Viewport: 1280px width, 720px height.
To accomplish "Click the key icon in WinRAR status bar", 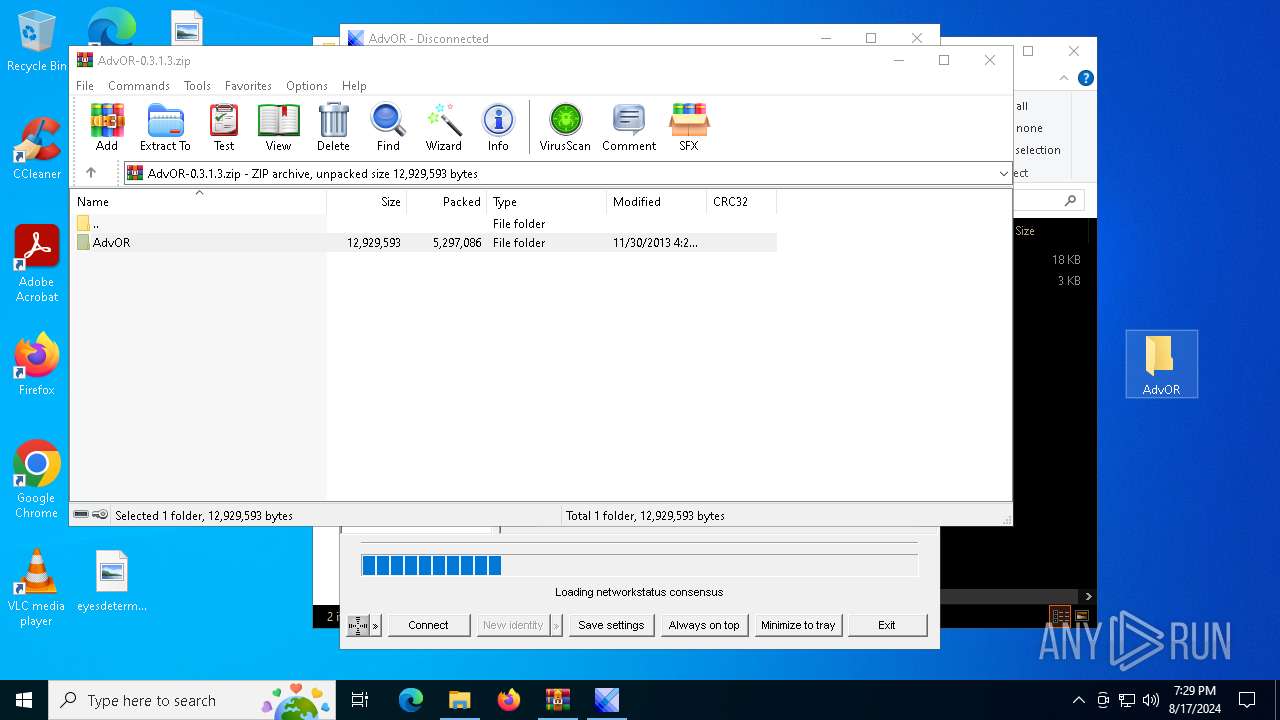I will (x=100, y=515).
